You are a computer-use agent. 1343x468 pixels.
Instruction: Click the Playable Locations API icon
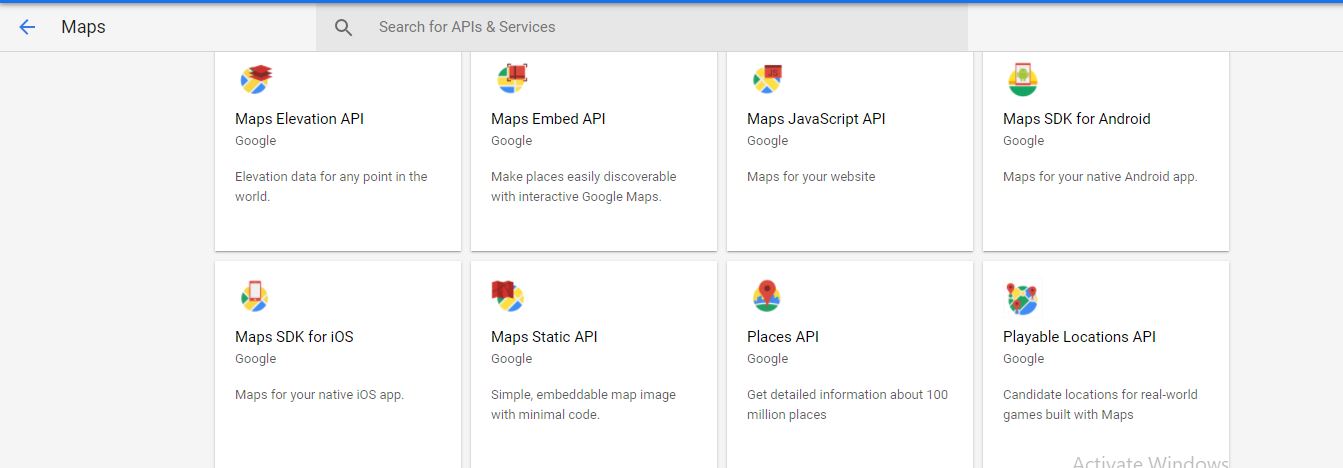coord(1022,298)
